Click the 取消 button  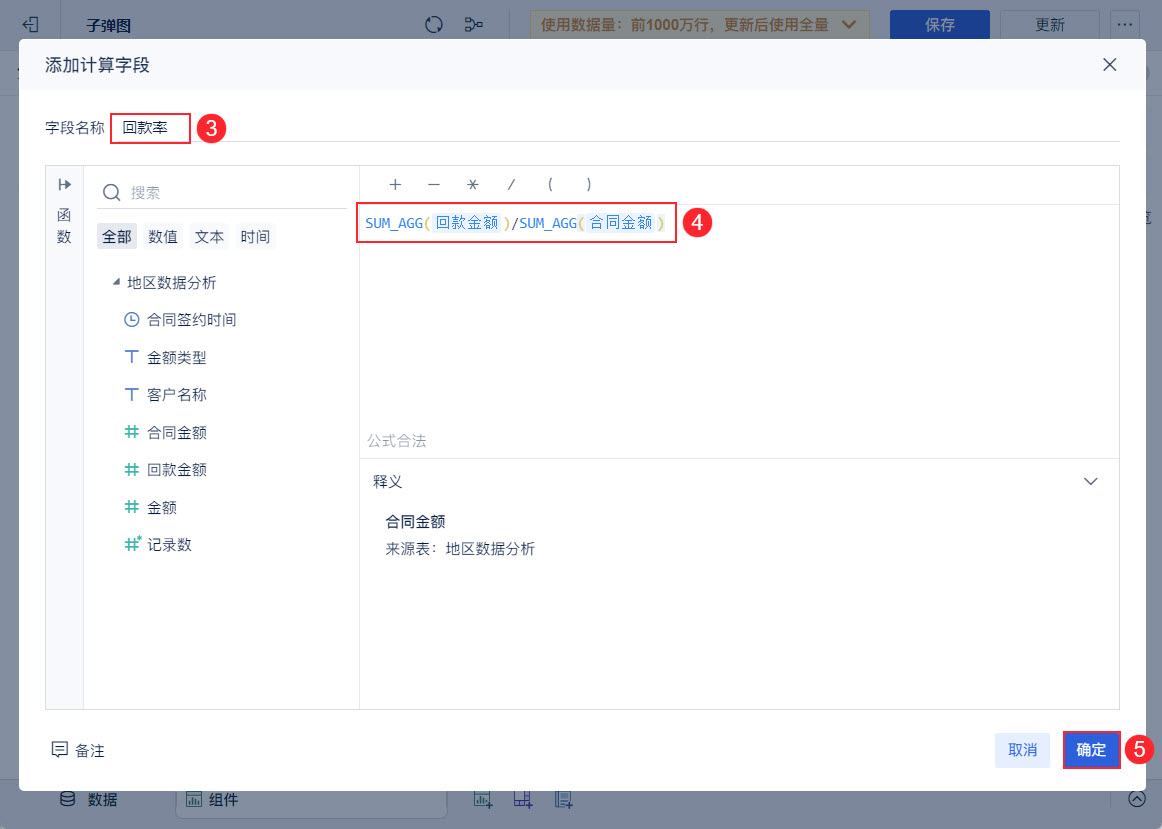(x=1022, y=750)
